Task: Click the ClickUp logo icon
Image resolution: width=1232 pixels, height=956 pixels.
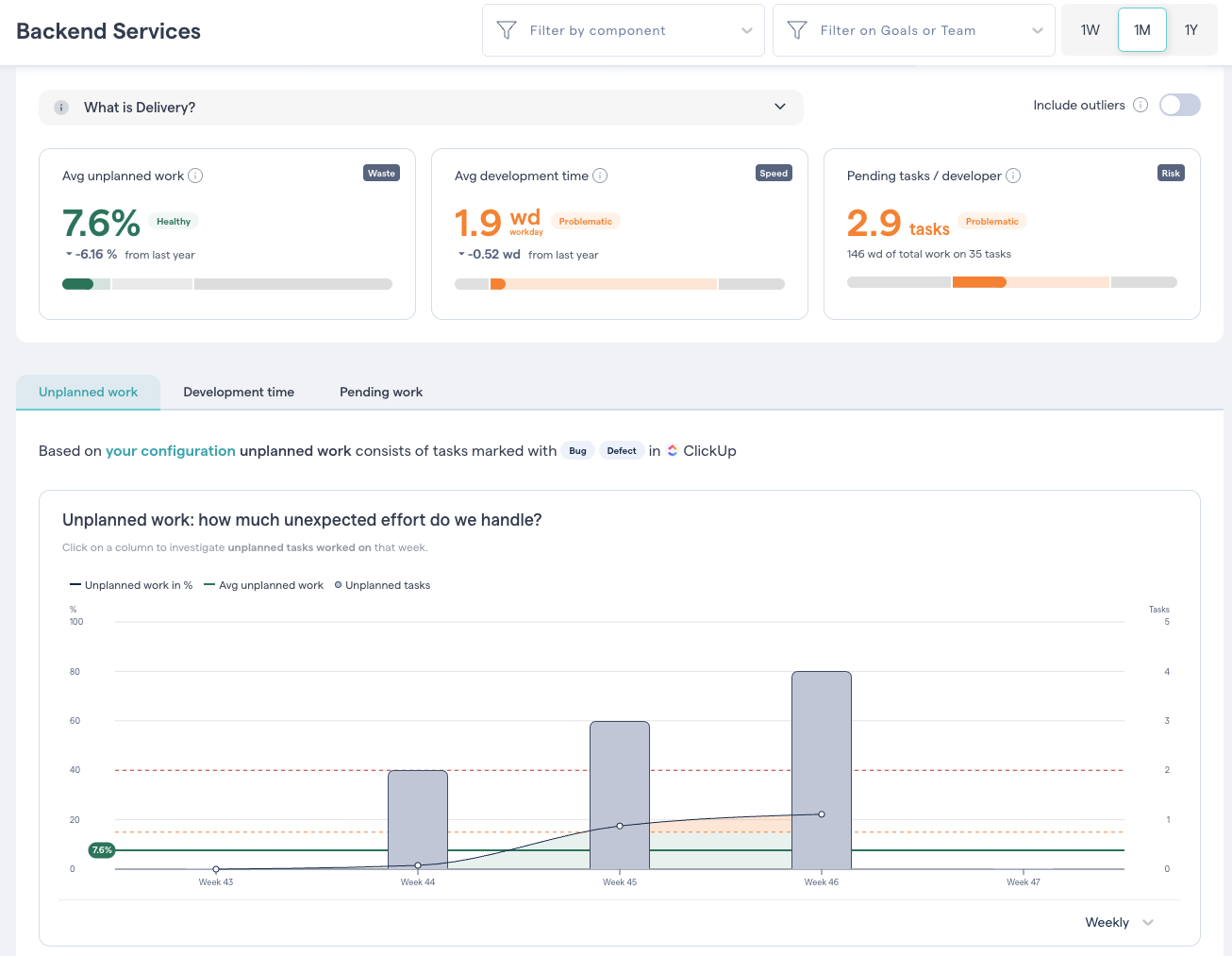Action: (x=672, y=450)
